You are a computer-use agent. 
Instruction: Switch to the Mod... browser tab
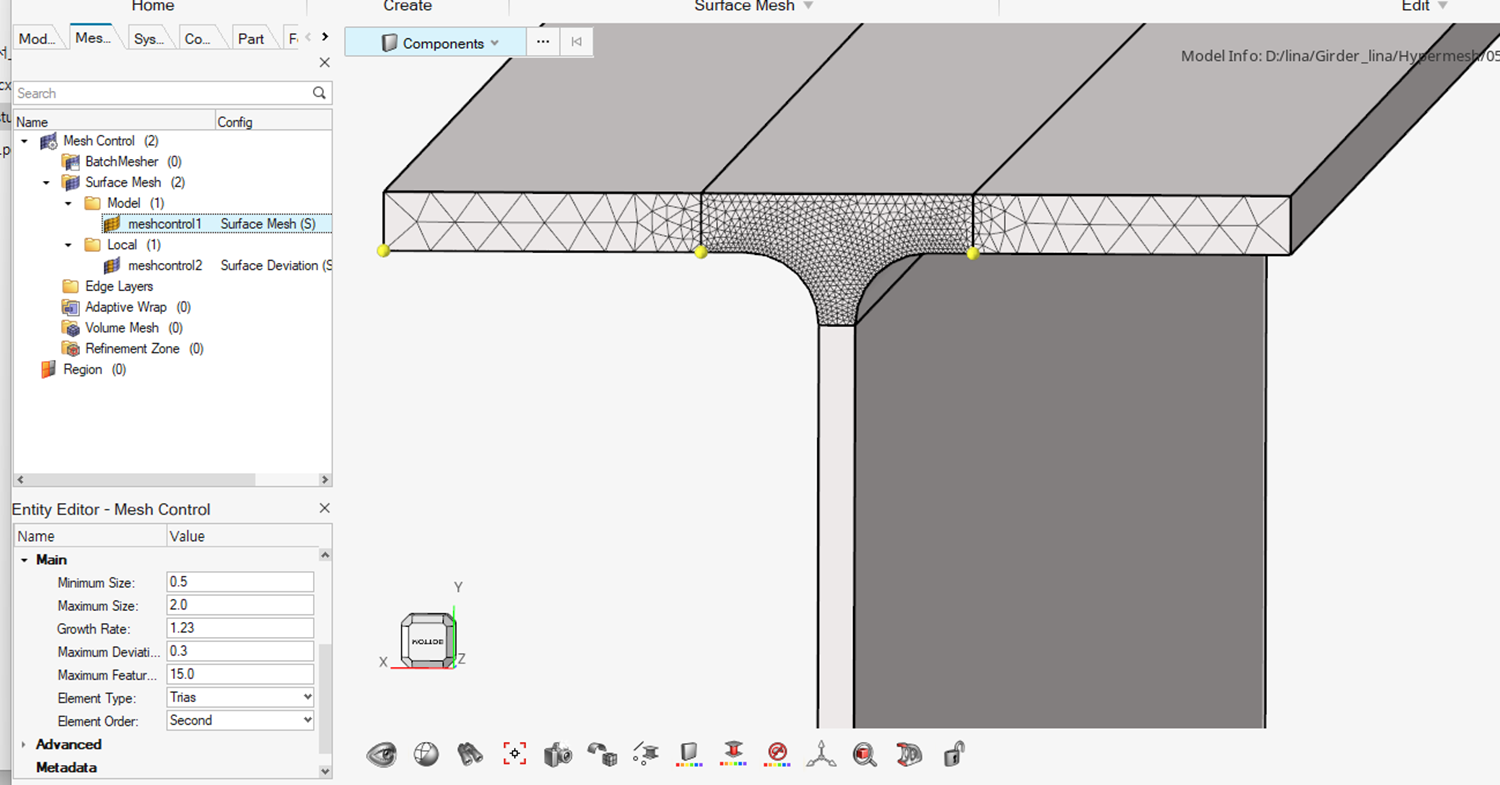pyautogui.click(x=38, y=39)
